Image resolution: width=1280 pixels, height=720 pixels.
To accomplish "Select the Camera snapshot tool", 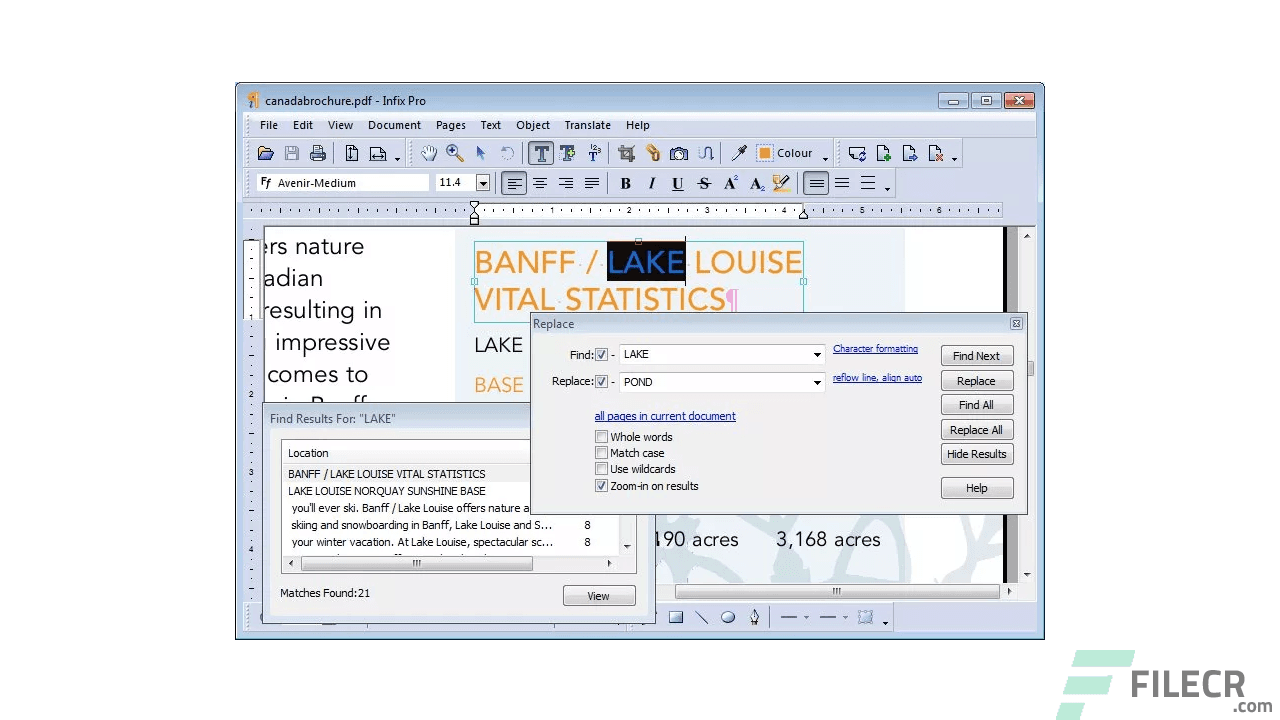I will point(679,152).
